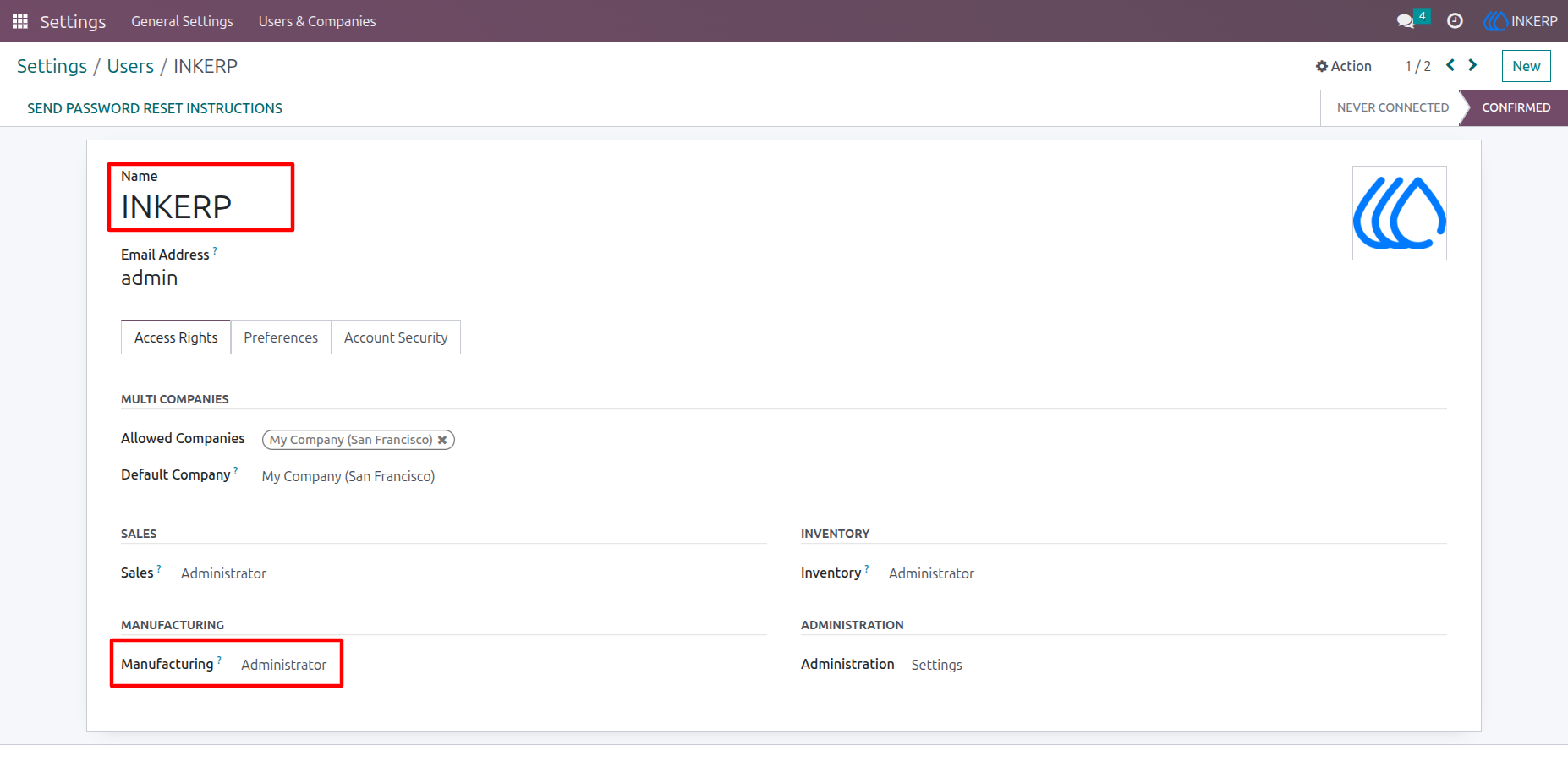Edit the Email Address admin field
Viewport: 1568px width, 784px height.
[149, 278]
